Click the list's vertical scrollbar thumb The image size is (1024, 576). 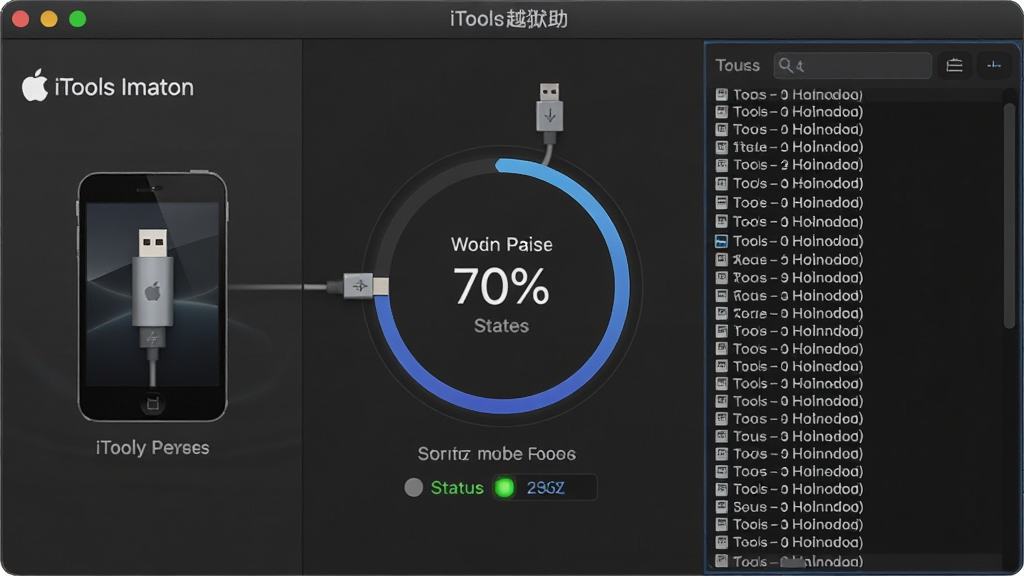[x=1009, y=215]
